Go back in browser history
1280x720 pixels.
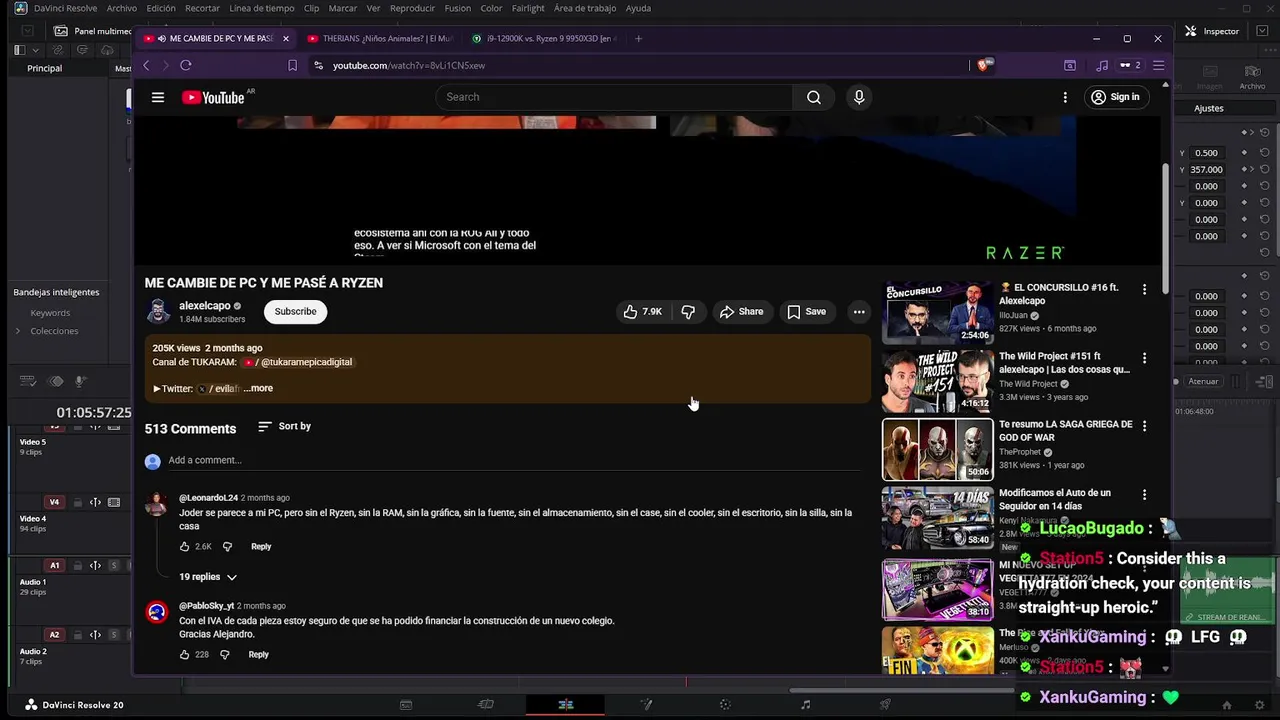146,65
